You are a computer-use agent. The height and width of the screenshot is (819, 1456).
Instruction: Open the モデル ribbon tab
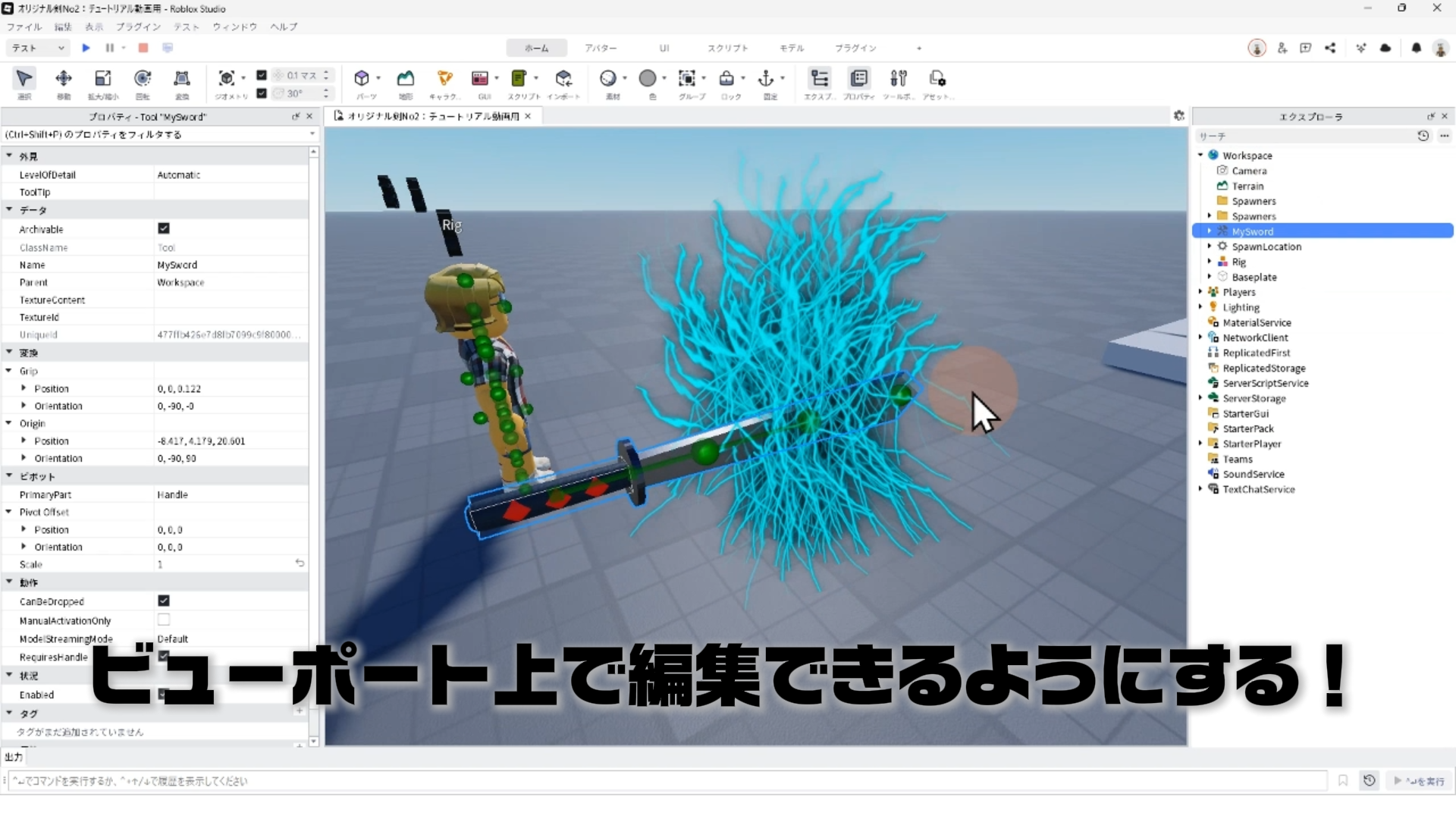coord(792,48)
